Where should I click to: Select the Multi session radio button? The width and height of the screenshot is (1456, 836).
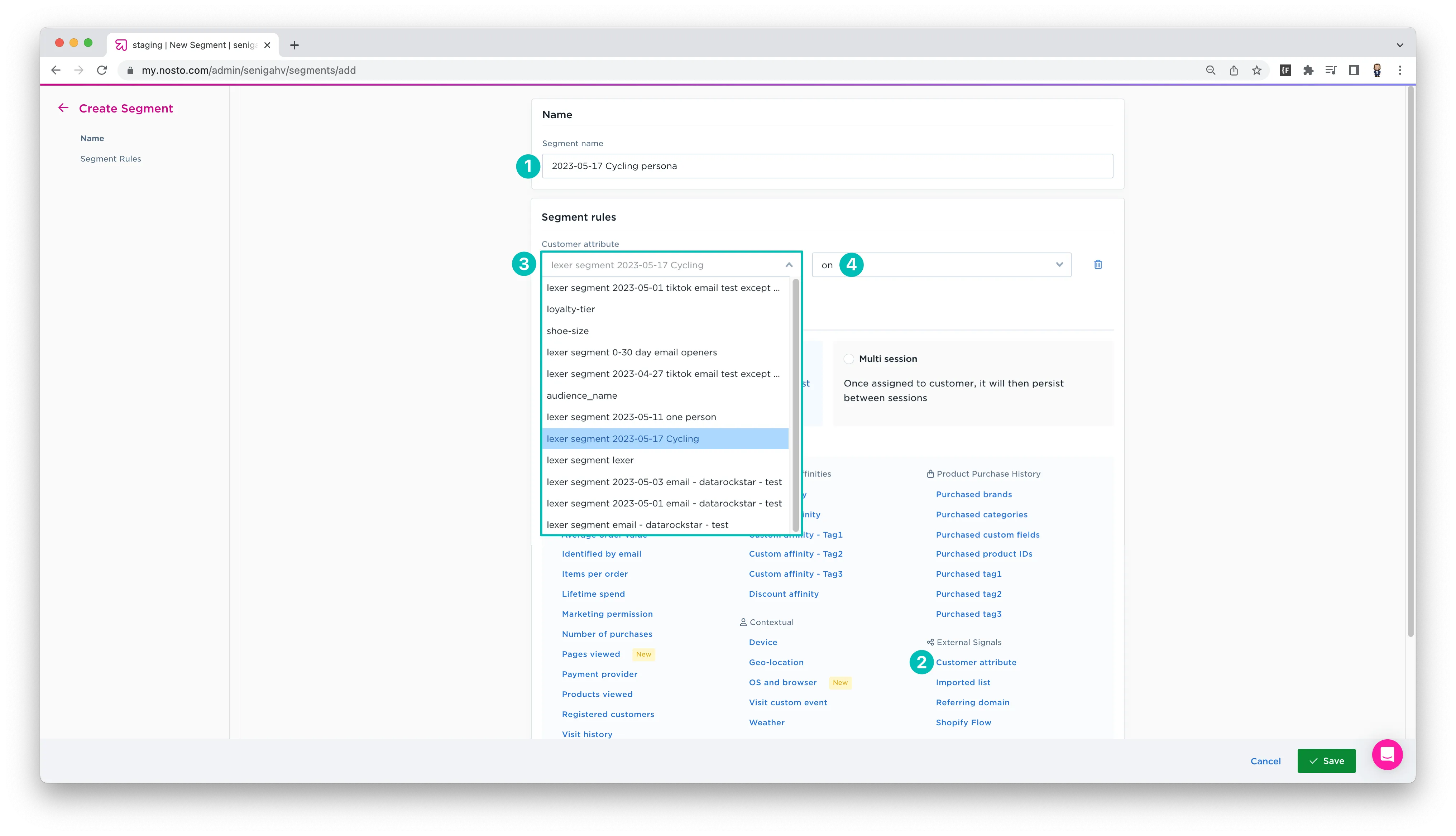click(x=849, y=359)
